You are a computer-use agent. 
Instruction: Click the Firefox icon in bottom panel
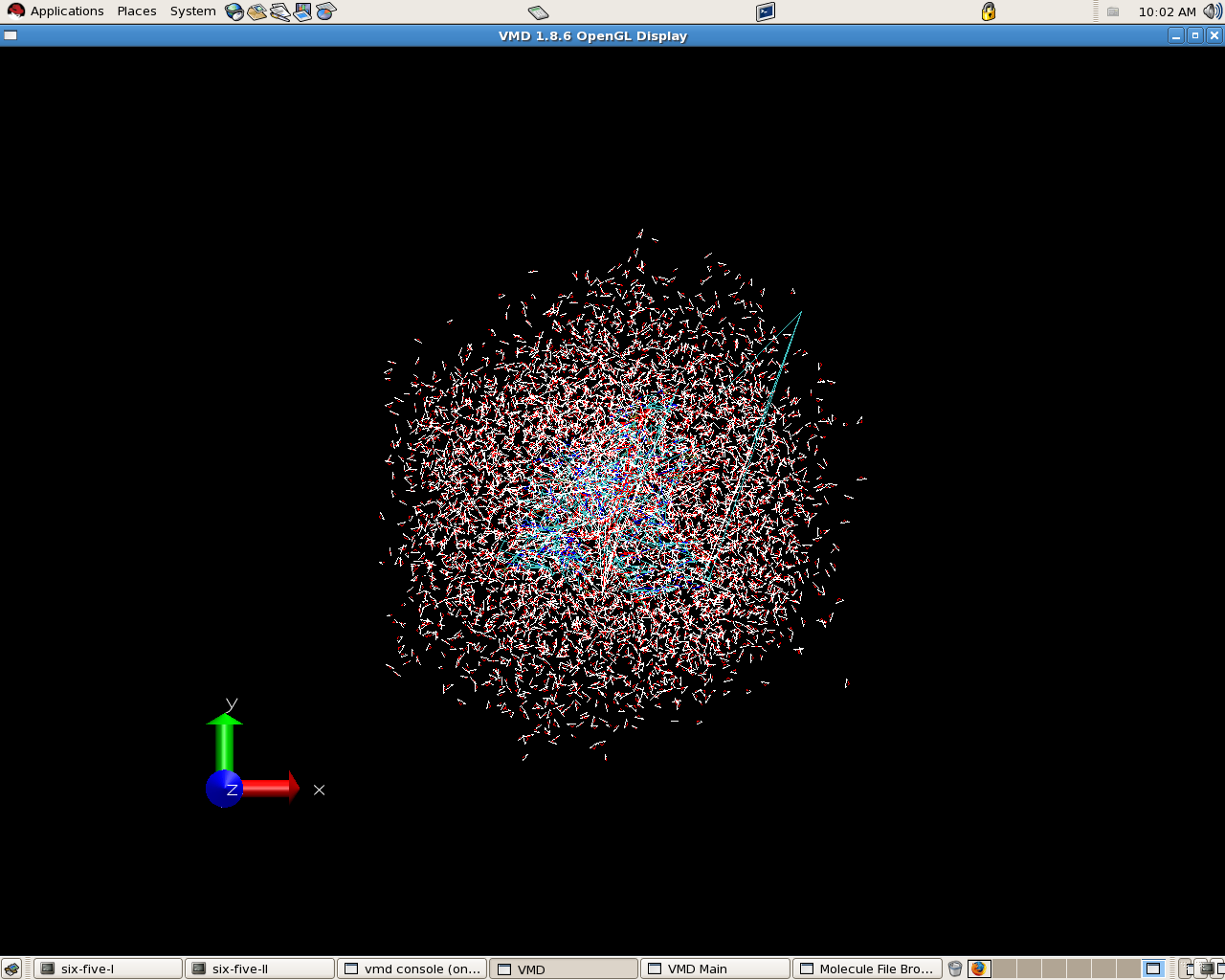point(978,969)
